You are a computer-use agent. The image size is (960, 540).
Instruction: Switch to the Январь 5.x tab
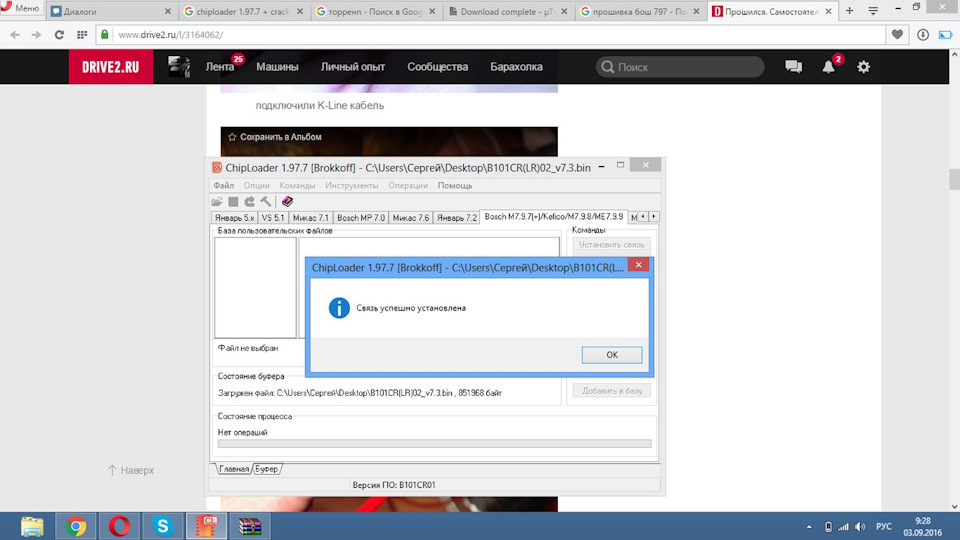234,218
